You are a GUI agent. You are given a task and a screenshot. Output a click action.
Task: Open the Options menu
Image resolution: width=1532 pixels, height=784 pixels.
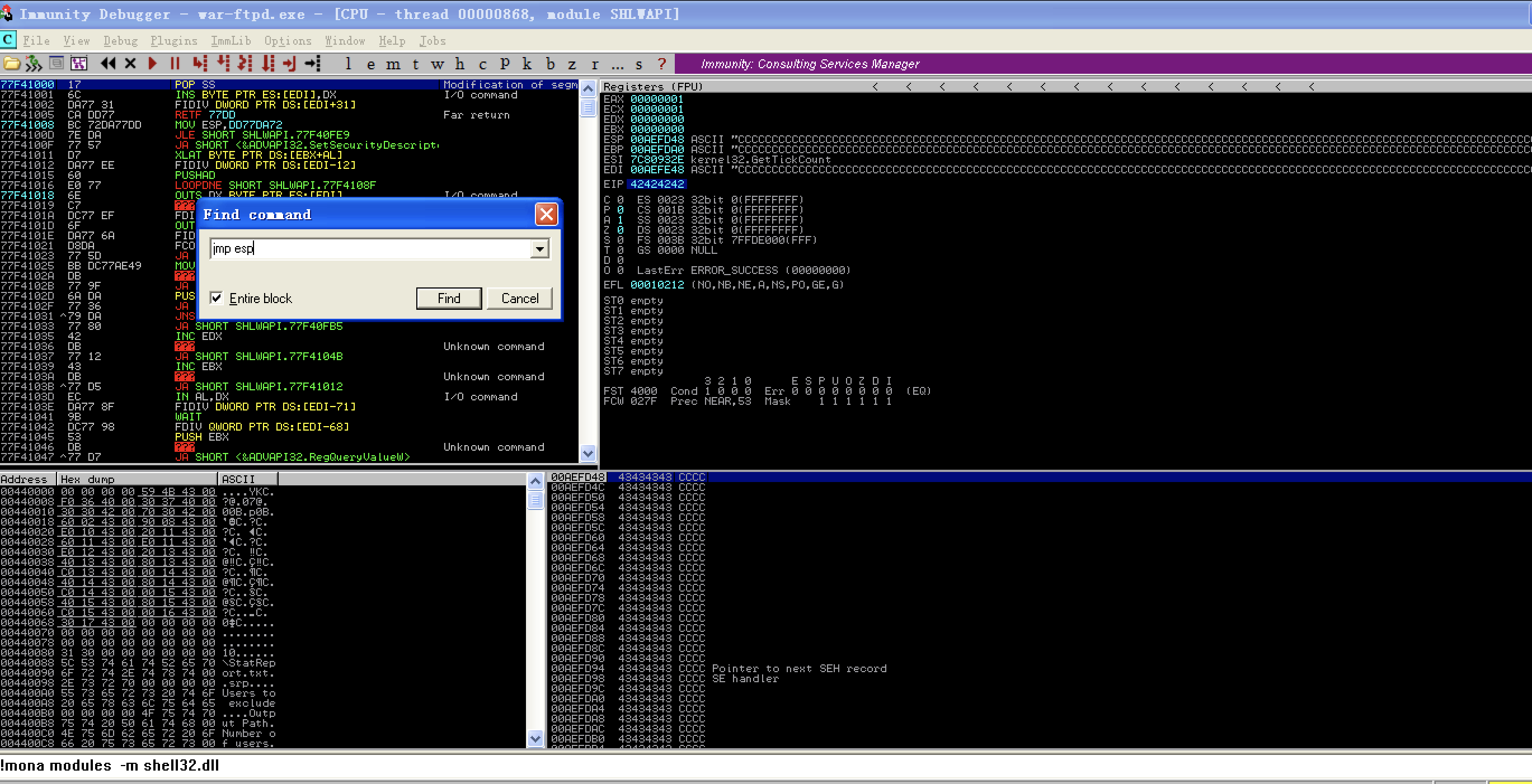(288, 40)
